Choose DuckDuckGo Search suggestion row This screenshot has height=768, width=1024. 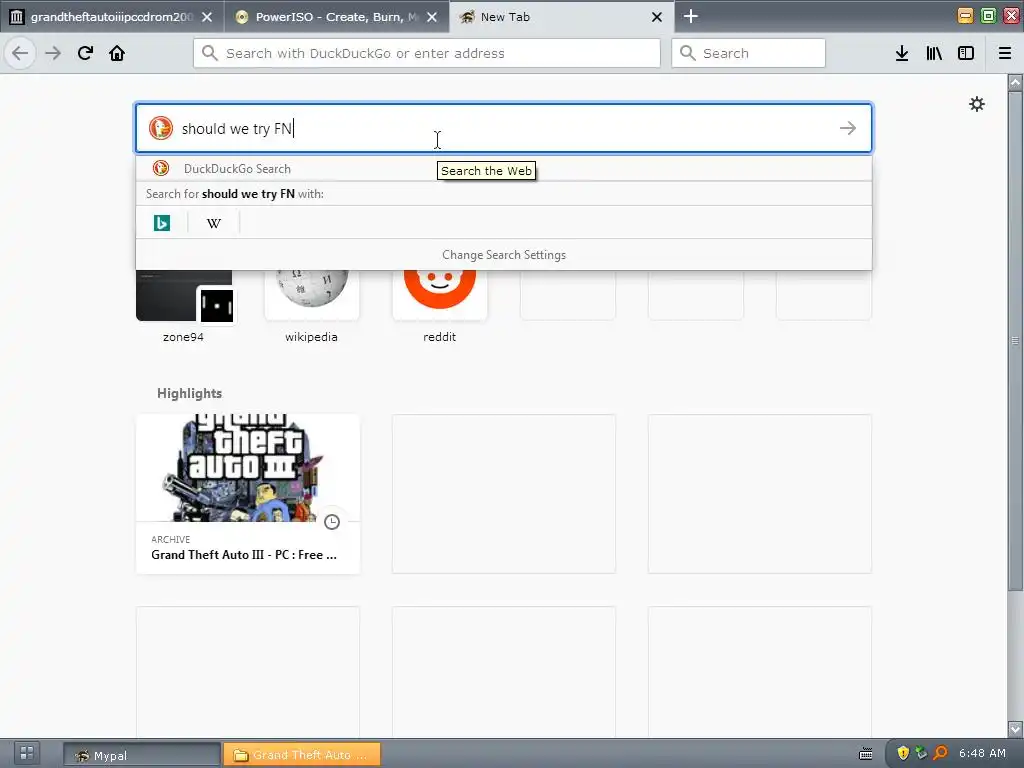[504, 168]
